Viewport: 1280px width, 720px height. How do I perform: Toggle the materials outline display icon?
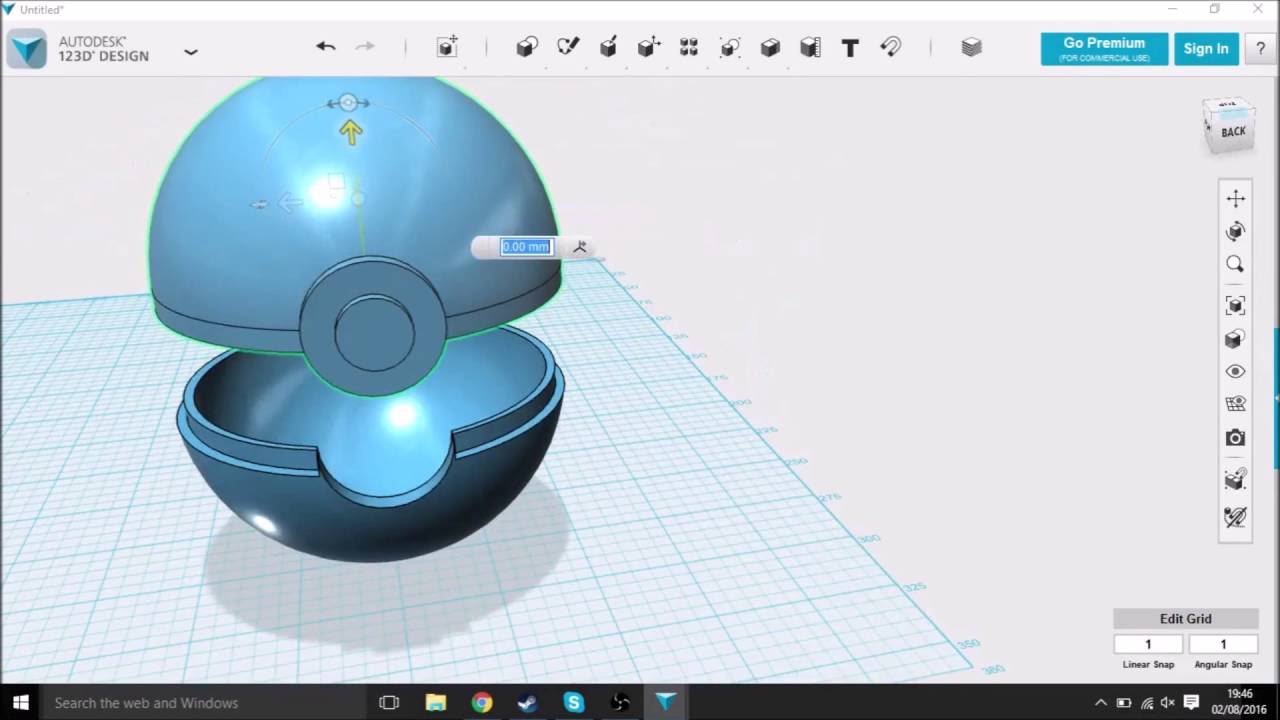(1235, 479)
